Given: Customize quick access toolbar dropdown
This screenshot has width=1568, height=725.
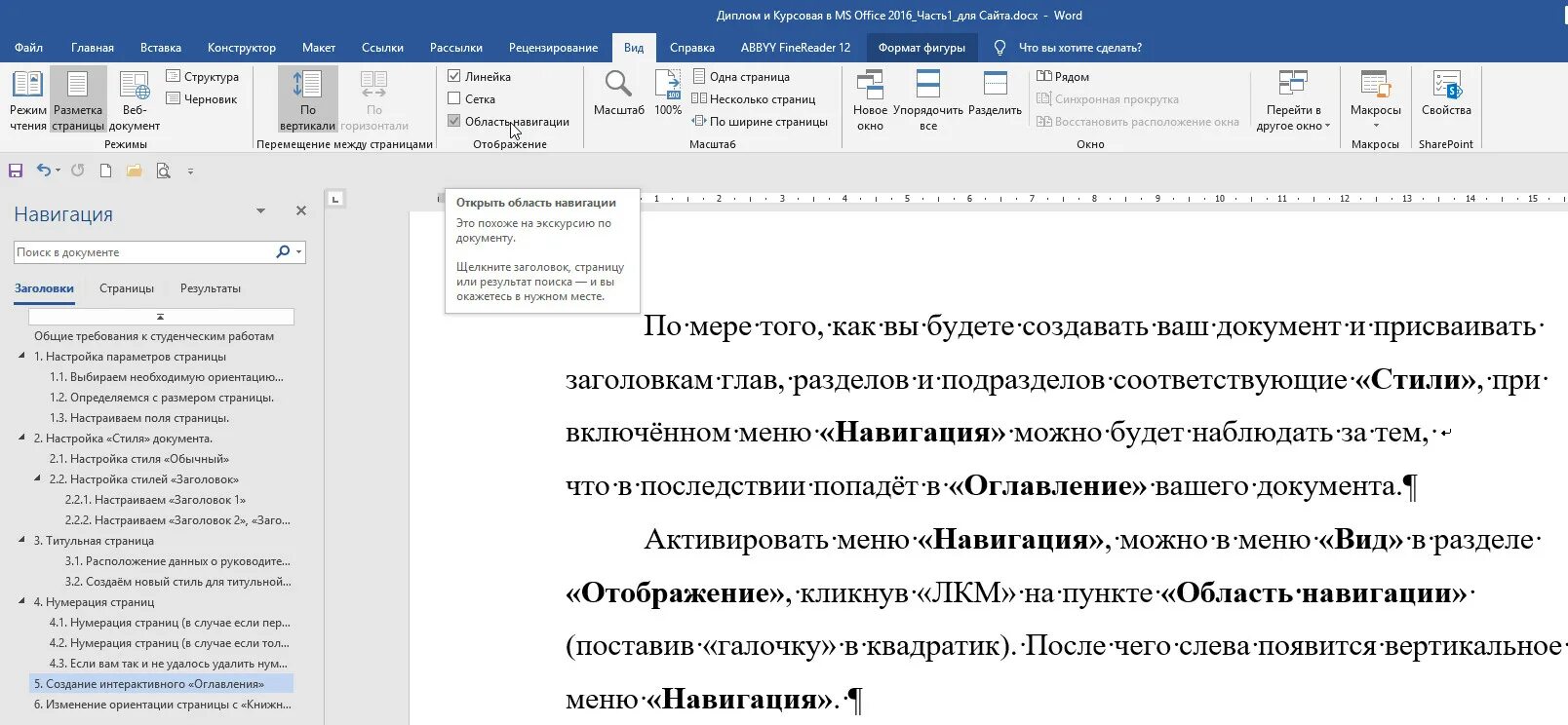Looking at the screenshot, I should 190,172.
